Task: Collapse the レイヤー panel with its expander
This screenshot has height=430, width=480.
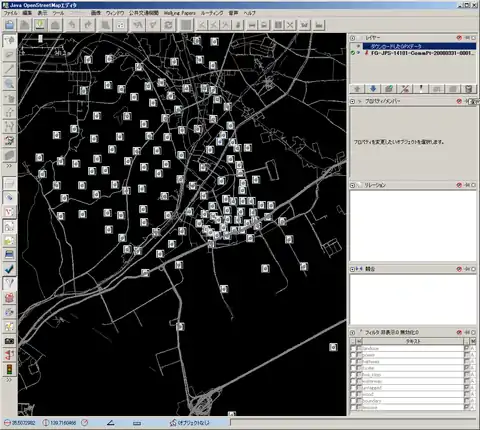Action: (x=353, y=38)
